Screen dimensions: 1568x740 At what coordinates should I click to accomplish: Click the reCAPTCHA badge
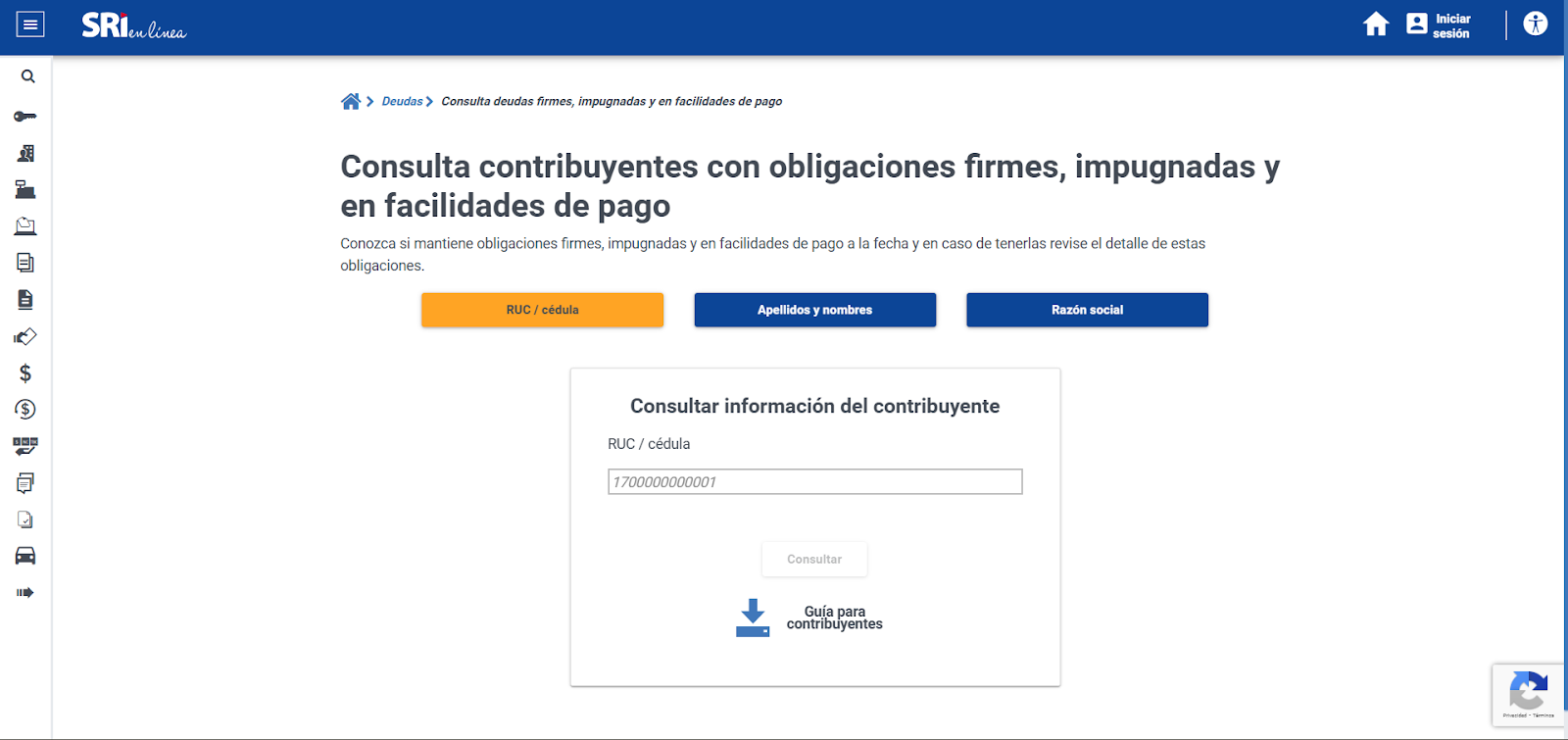point(1529,695)
